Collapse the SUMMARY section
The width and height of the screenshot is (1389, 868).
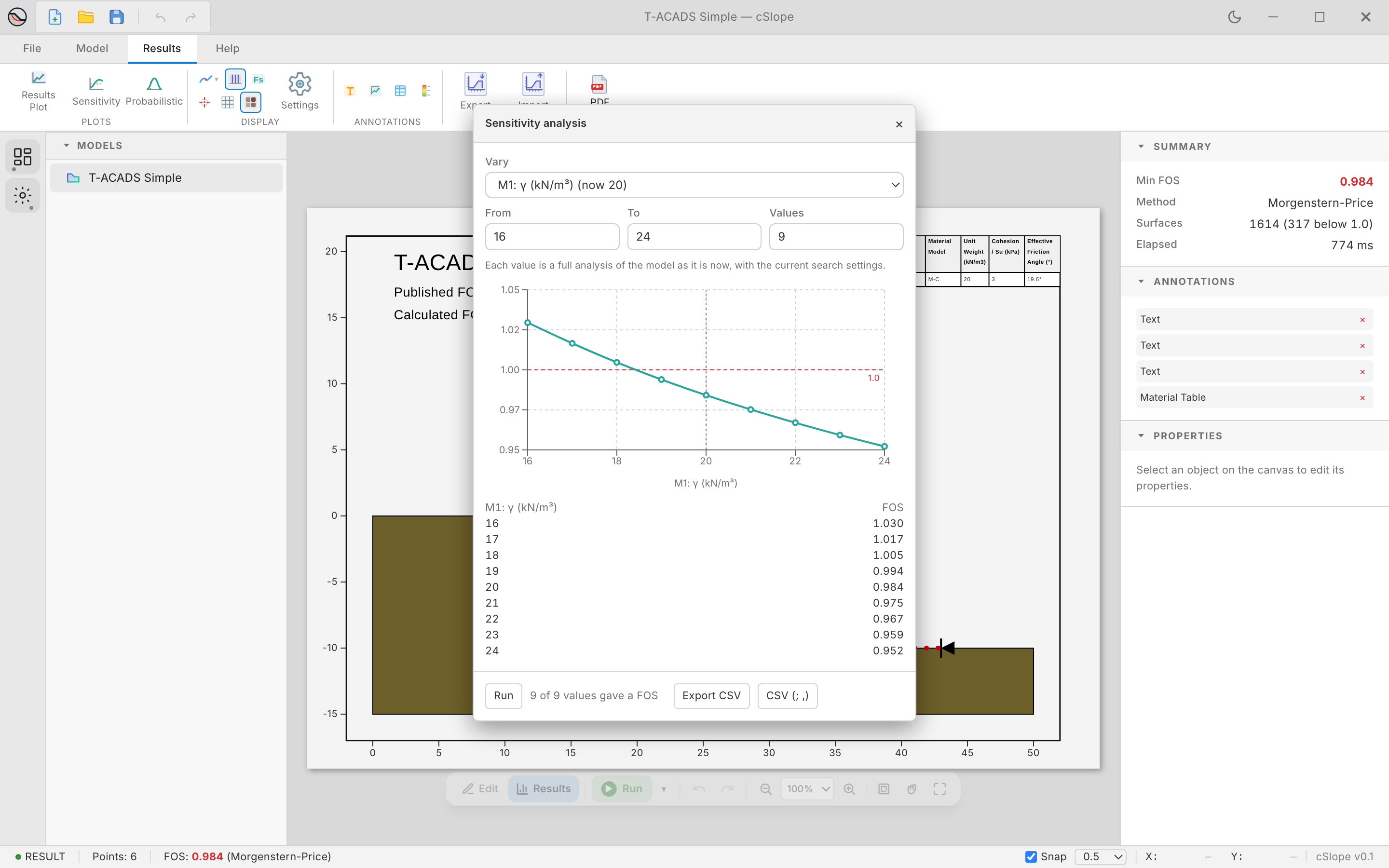click(1141, 147)
